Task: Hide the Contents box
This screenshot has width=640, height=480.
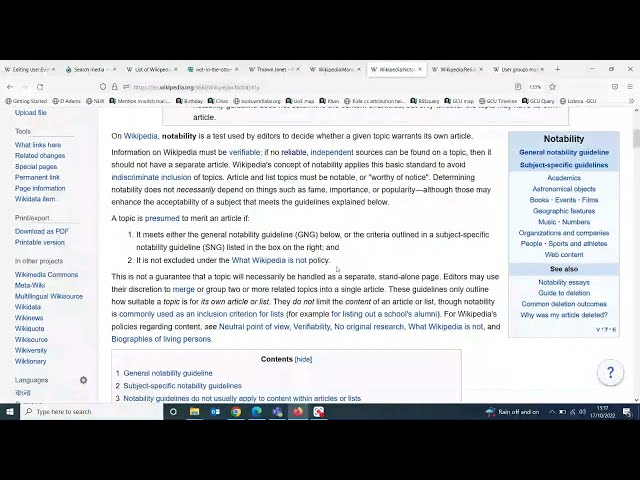Action: (x=303, y=359)
